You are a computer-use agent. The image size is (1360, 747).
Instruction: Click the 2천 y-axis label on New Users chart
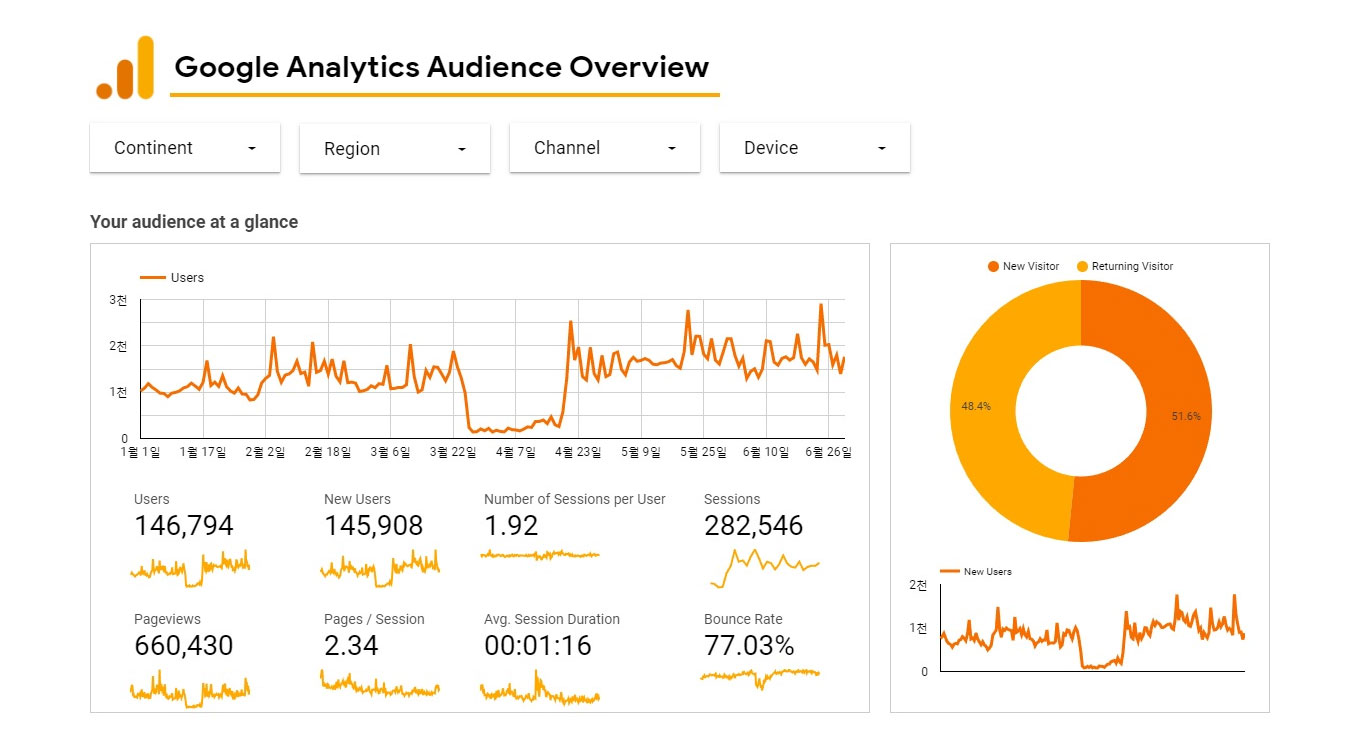point(918,585)
